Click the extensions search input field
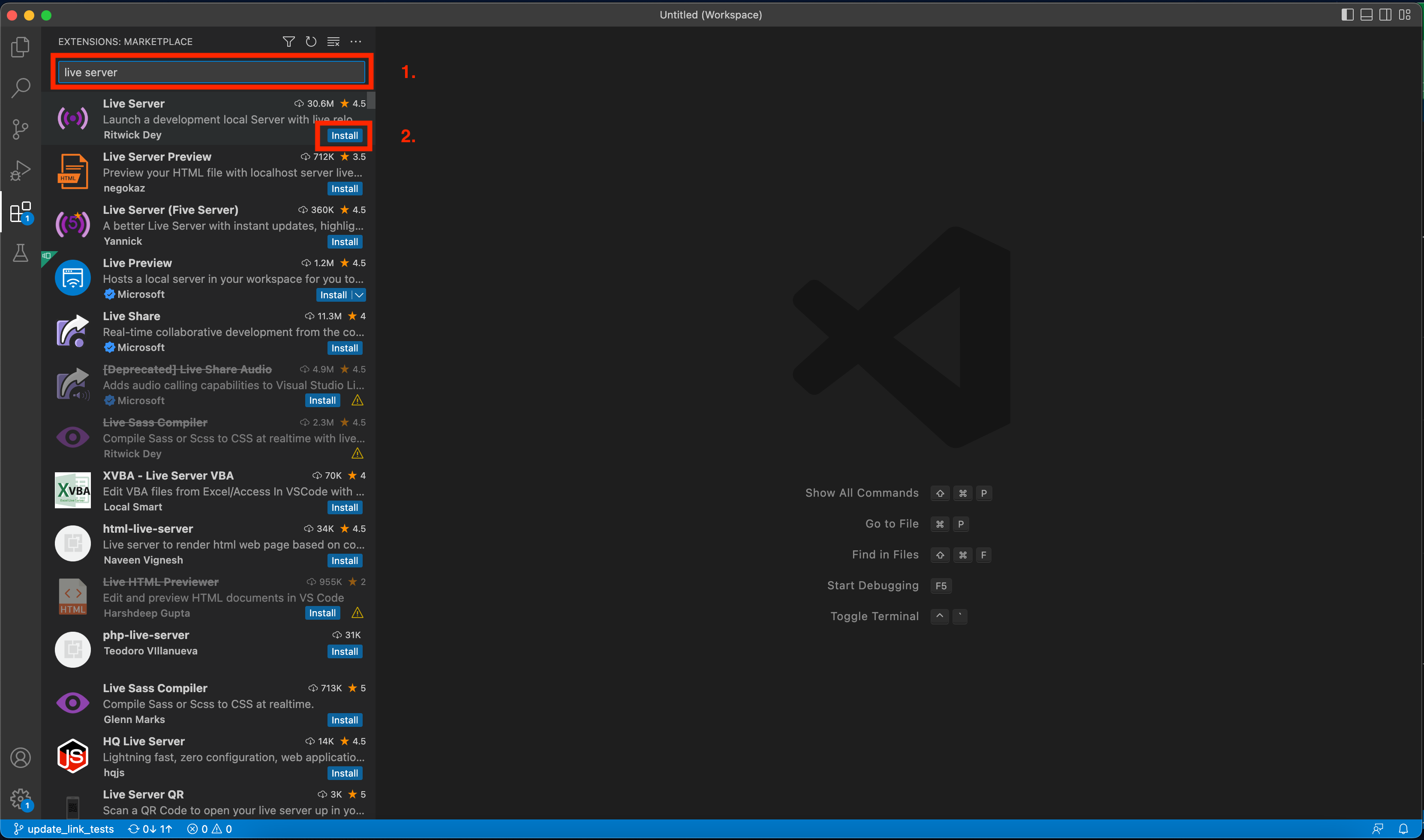This screenshot has width=1424, height=840. [212, 72]
